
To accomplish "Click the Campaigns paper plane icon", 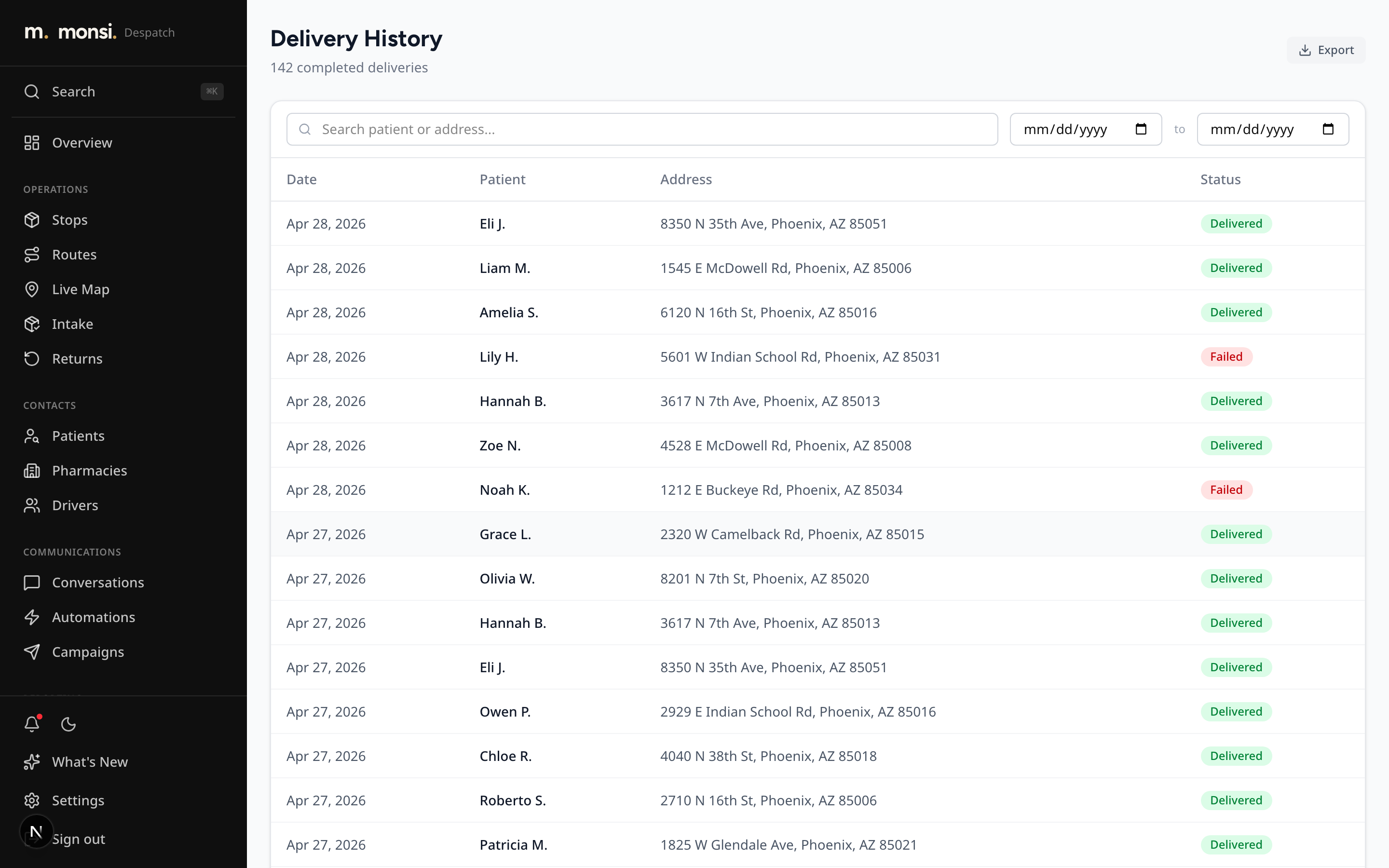I will coord(32,652).
